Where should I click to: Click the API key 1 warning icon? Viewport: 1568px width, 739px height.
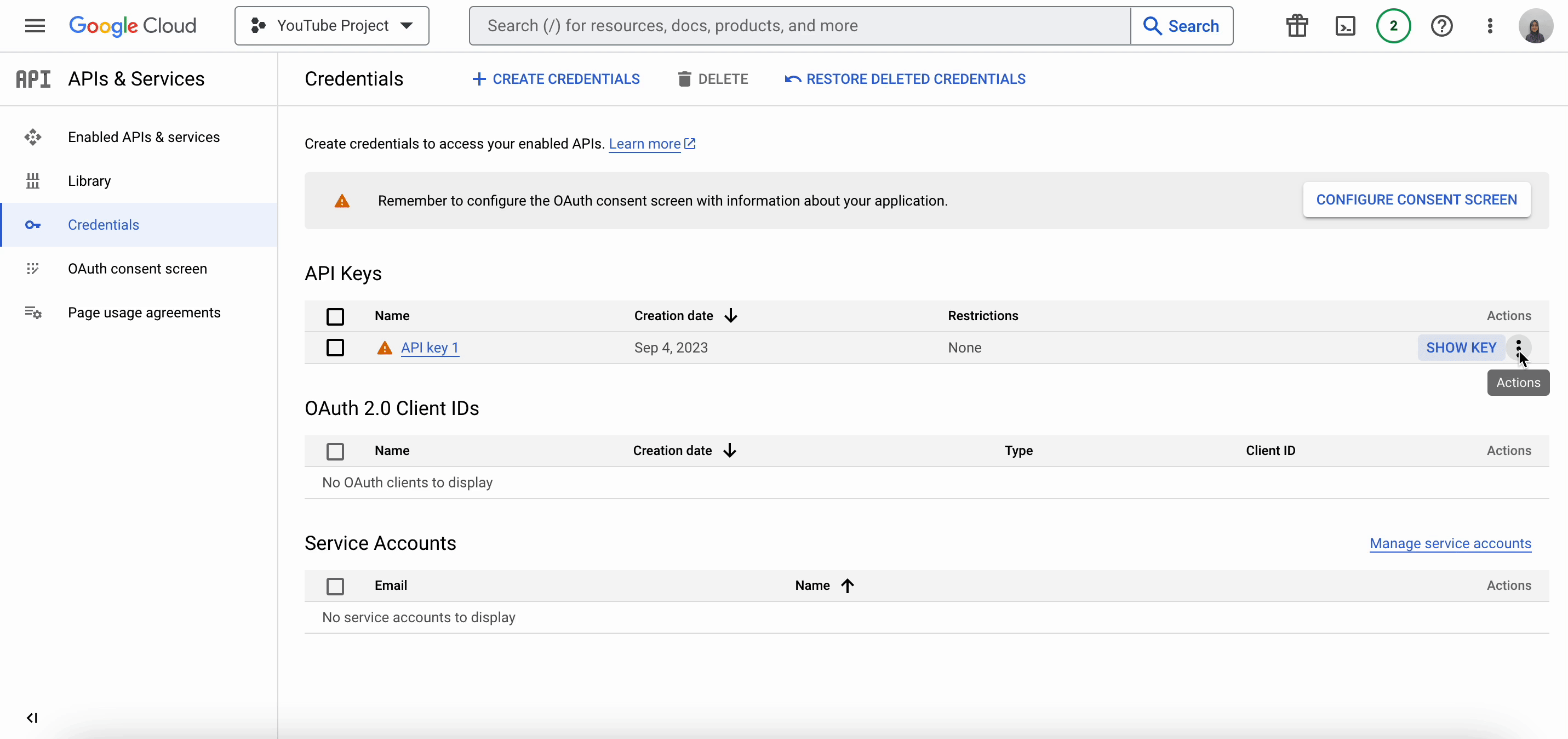pyautogui.click(x=385, y=348)
